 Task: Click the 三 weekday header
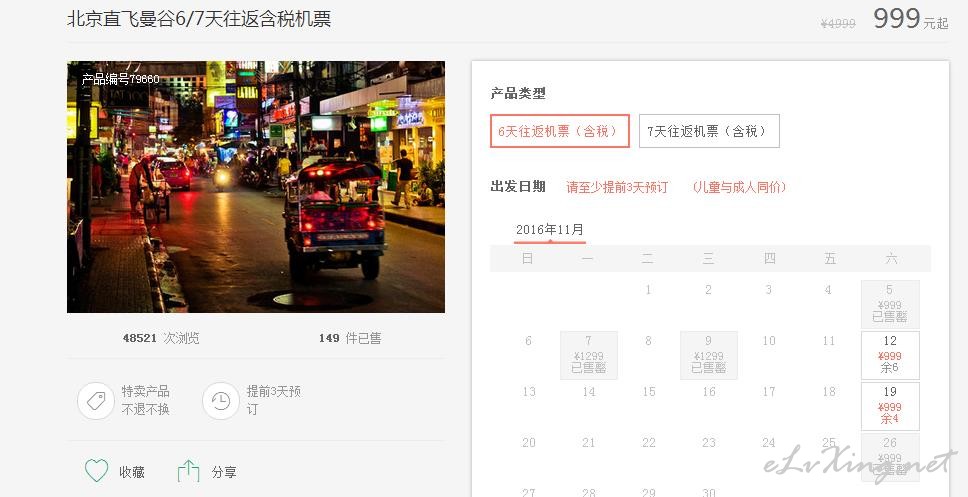click(708, 259)
